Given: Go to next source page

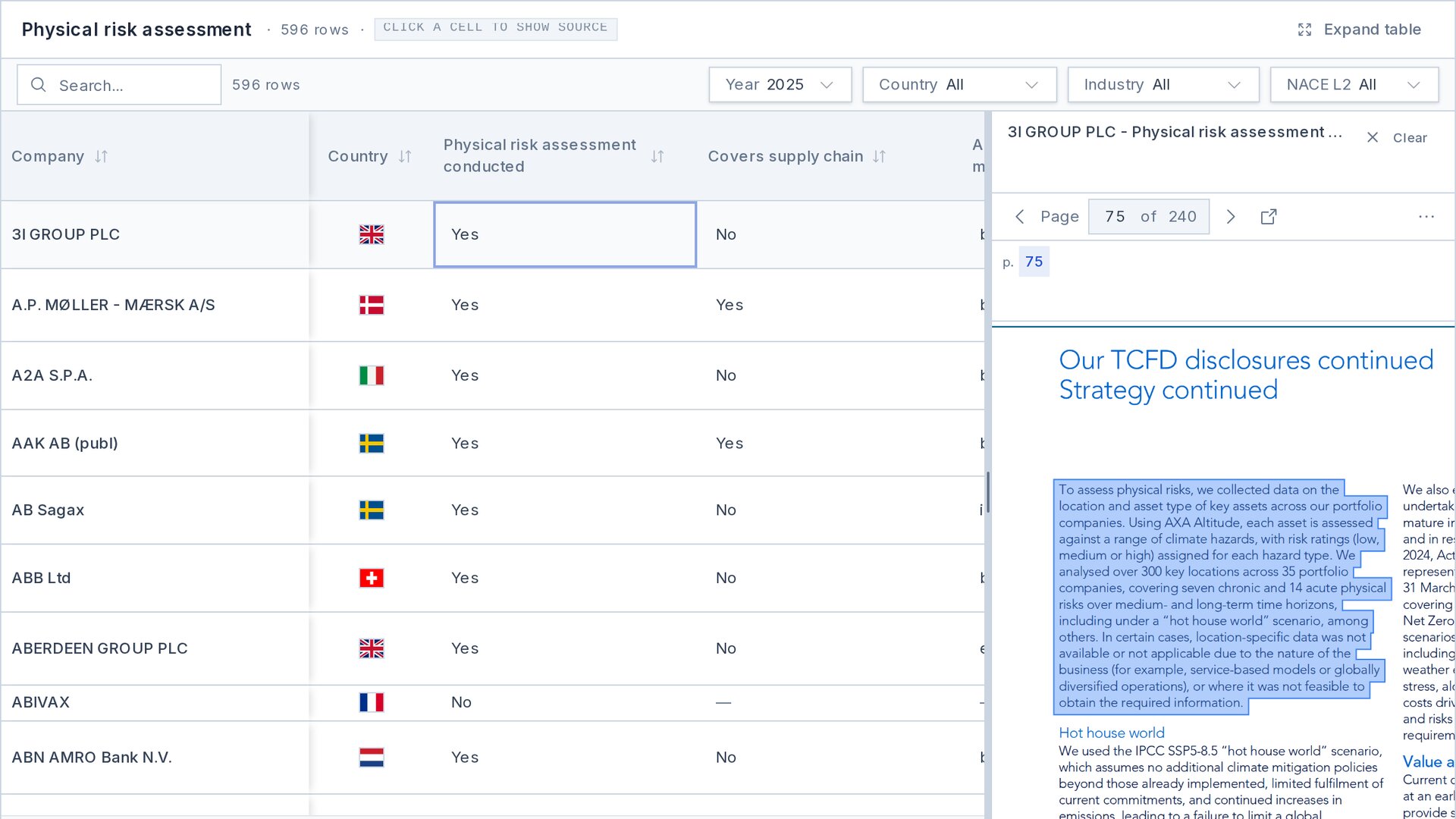Looking at the screenshot, I should [1231, 217].
